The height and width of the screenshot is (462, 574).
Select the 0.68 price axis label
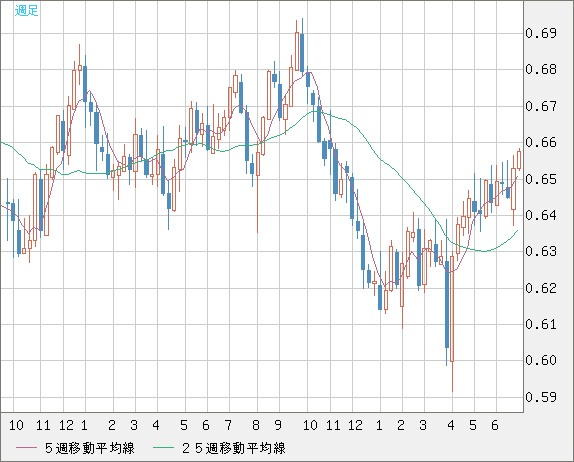[541, 69]
